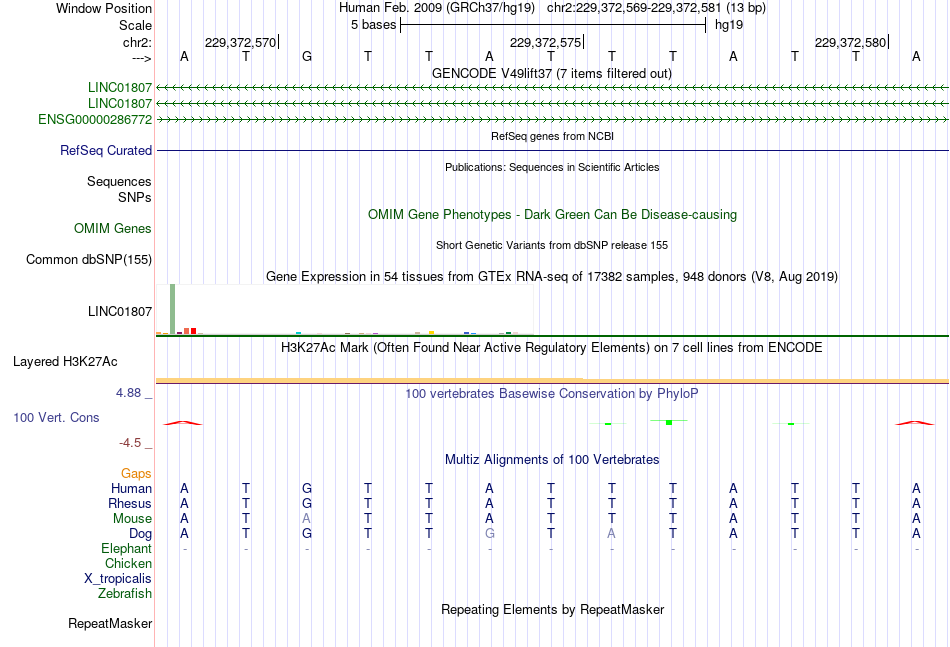Select the Zebrafish alignment row label
This screenshot has width=950, height=647.
pyautogui.click(x=125, y=594)
